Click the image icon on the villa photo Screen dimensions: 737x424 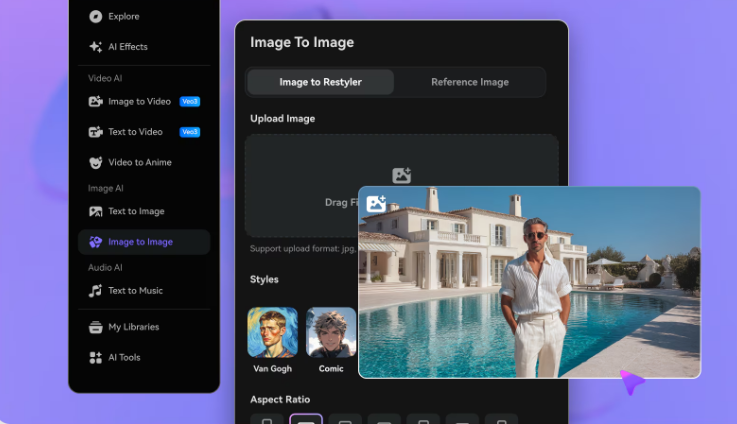click(x=376, y=204)
